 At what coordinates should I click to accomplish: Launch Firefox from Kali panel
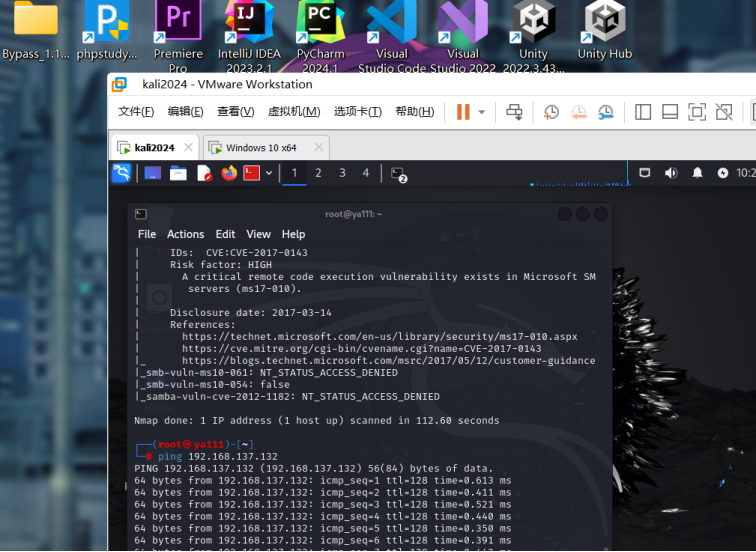pos(230,173)
